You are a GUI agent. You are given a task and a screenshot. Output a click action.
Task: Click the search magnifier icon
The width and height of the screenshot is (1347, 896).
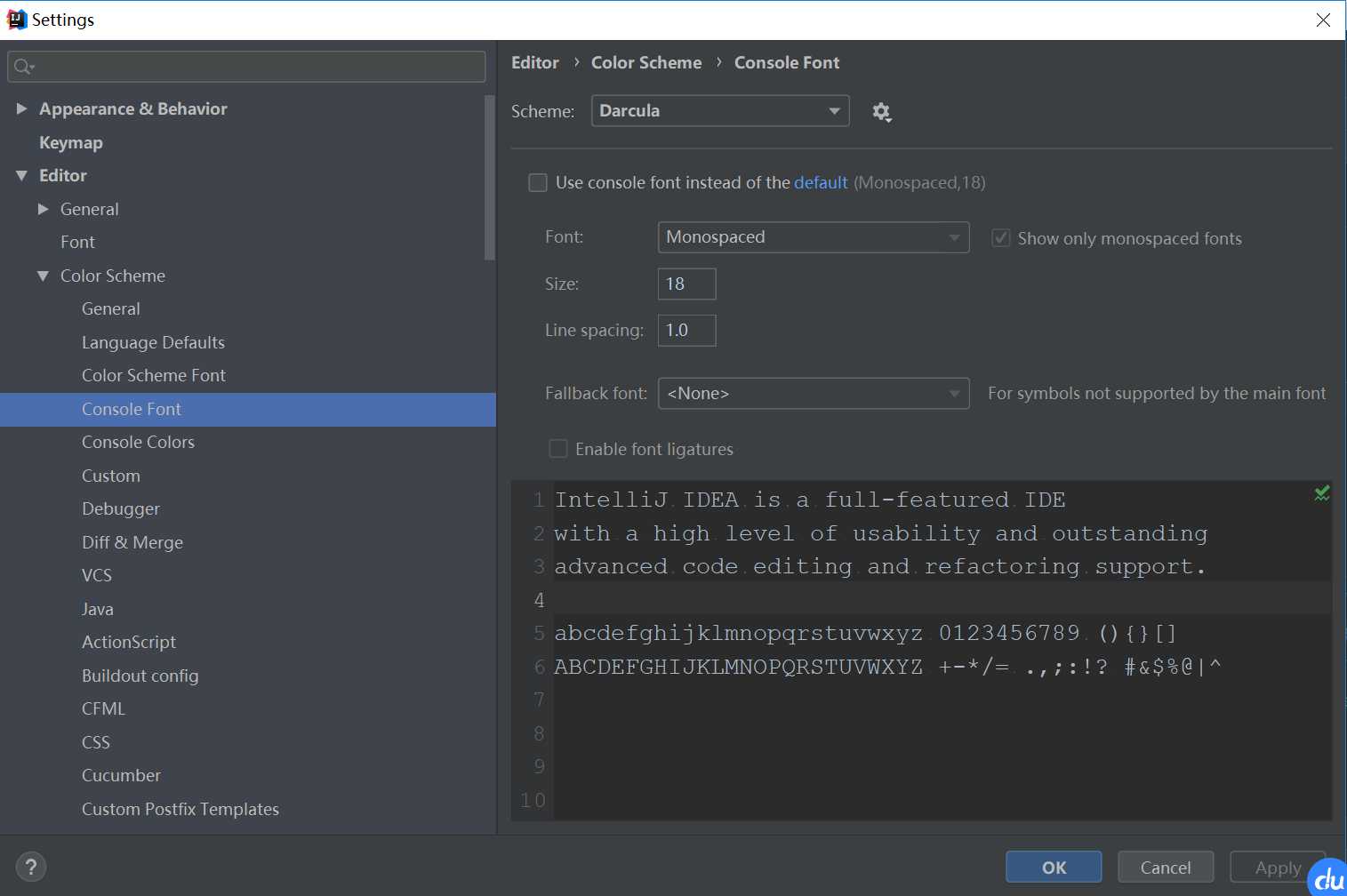tap(24, 67)
